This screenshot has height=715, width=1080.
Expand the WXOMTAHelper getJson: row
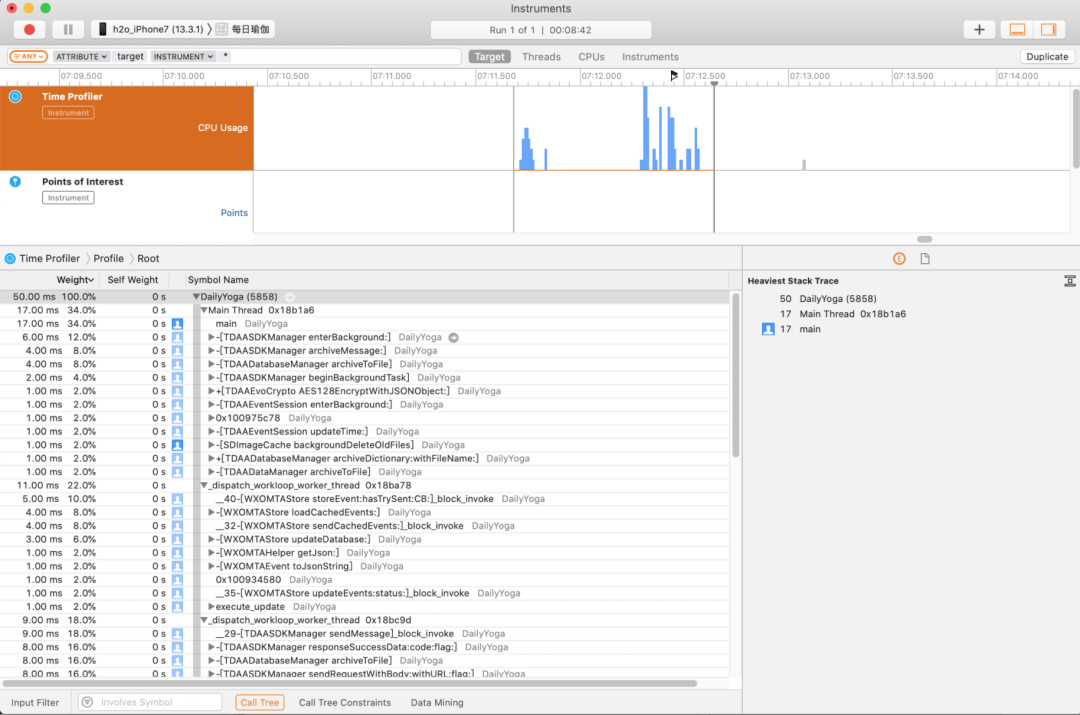(x=211, y=553)
